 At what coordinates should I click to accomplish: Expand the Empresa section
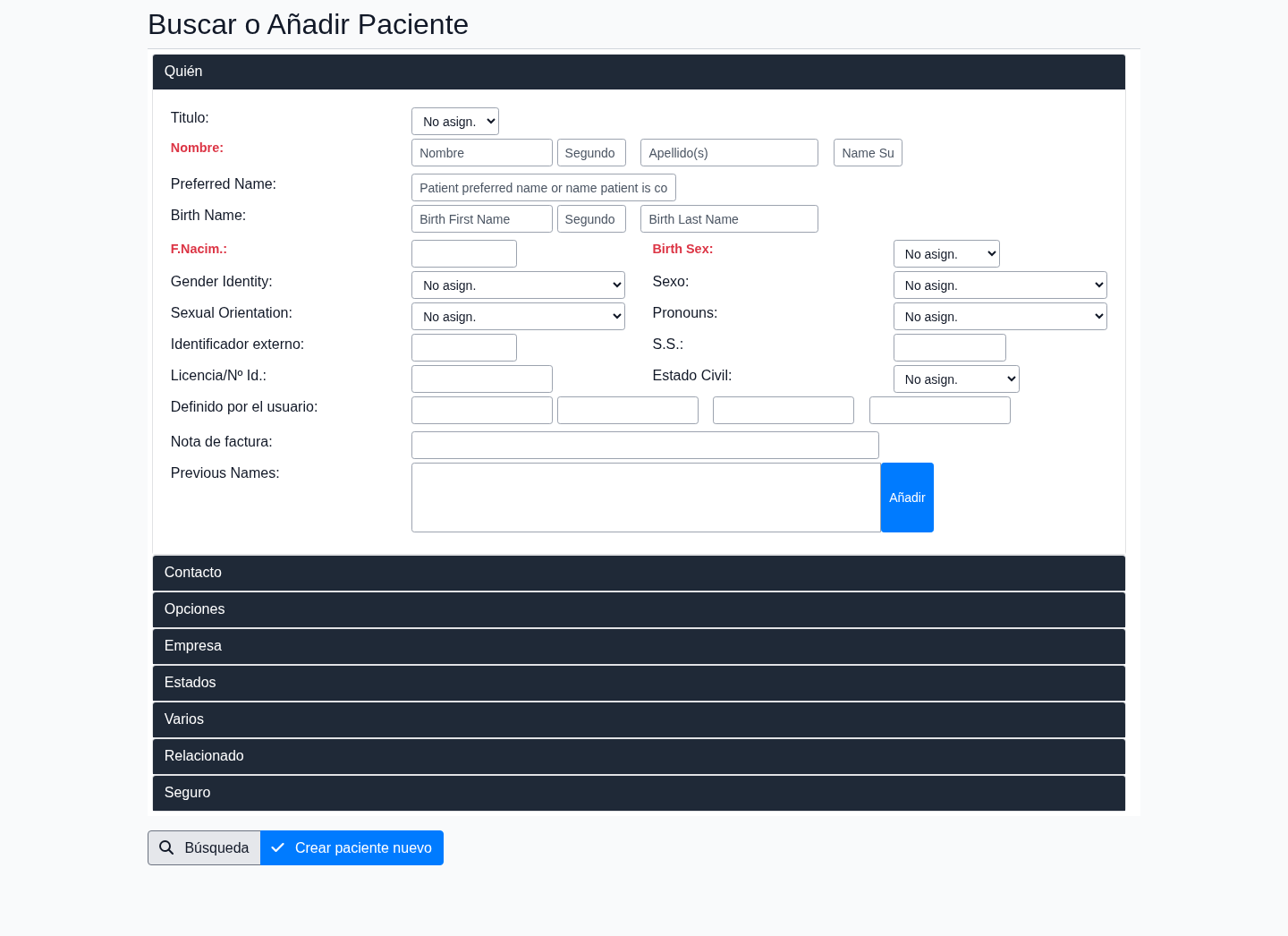(x=639, y=646)
